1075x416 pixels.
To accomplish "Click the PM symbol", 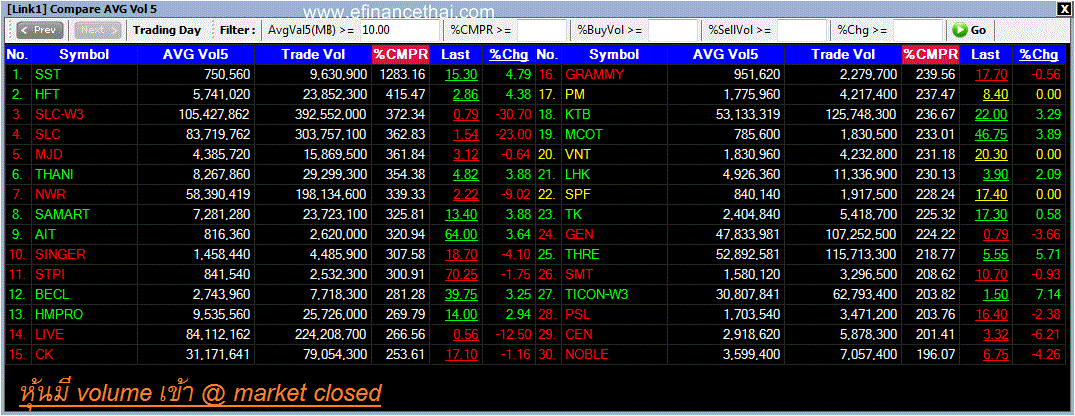I will (x=575, y=95).
